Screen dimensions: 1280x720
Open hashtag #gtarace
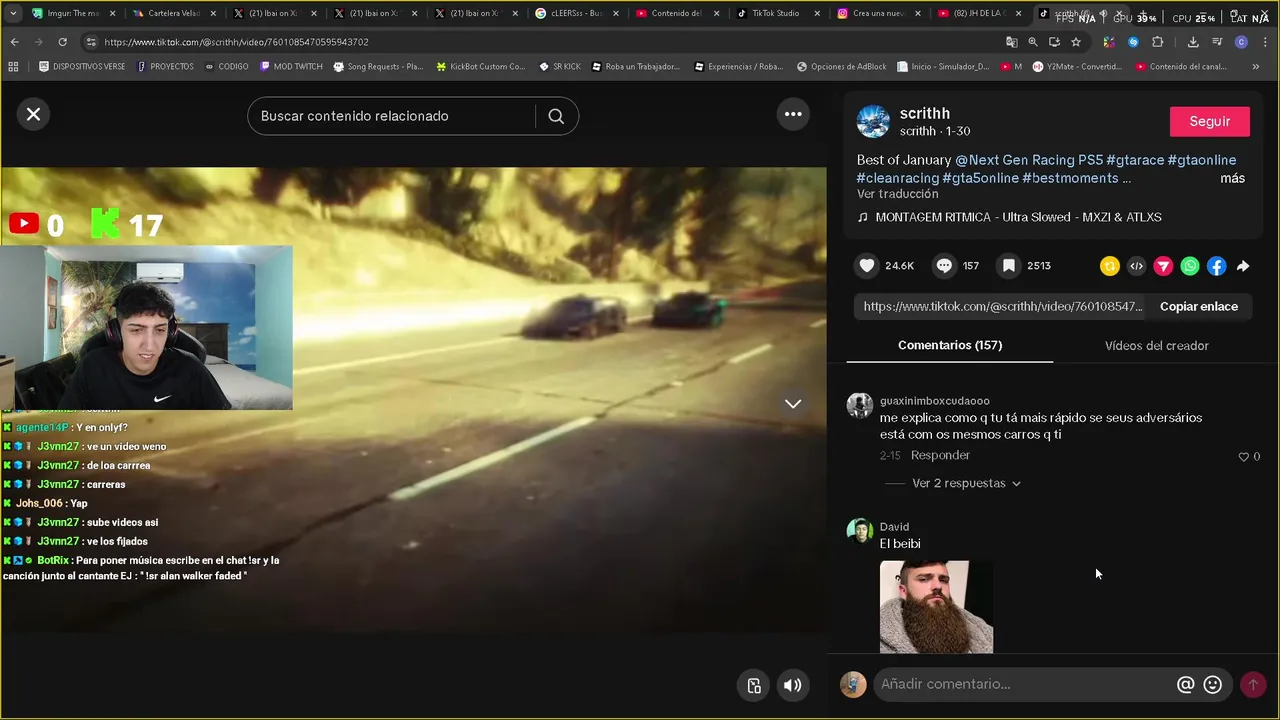[1135, 160]
